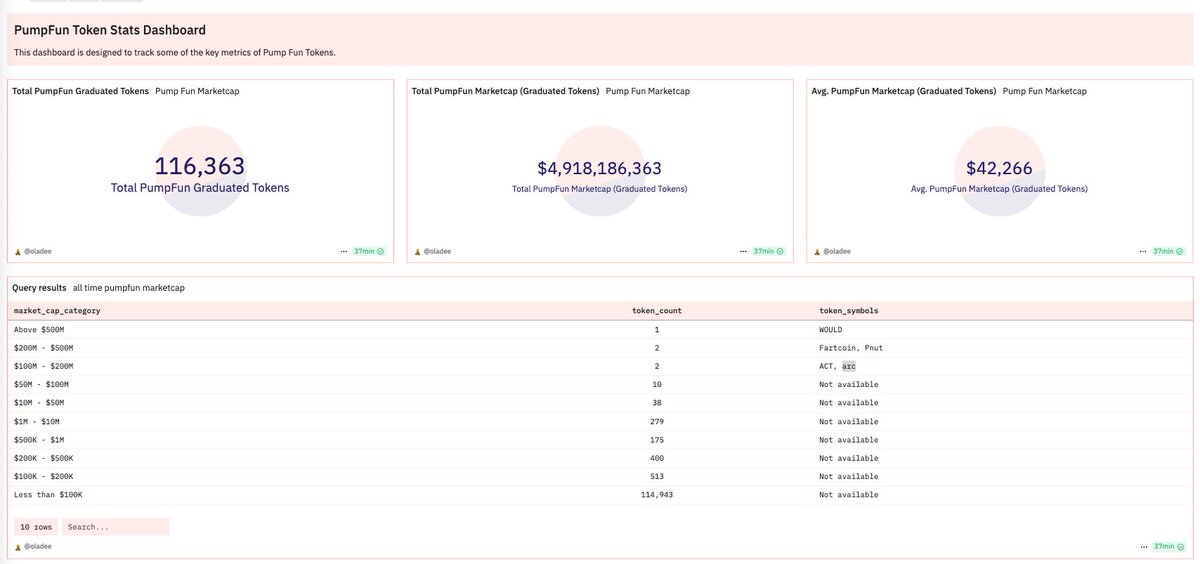This screenshot has height=564, width=1200.
Task: Sort by the token_count column header
Action: point(657,310)
